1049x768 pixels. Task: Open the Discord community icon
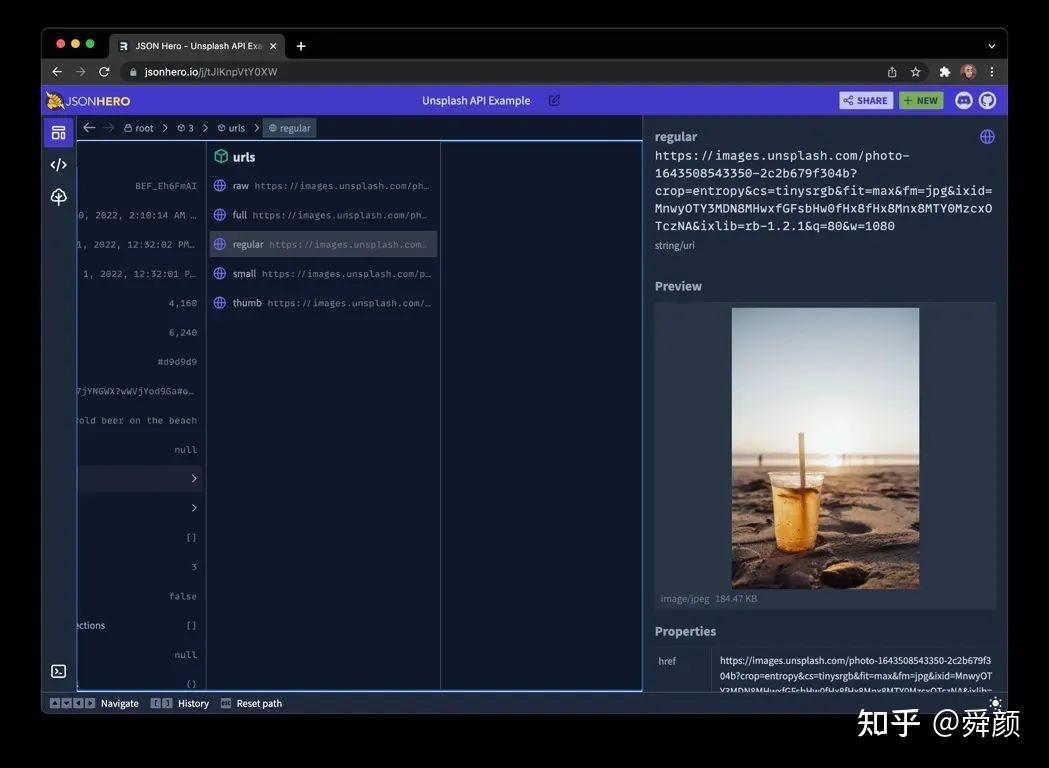(x=963, y=100)
